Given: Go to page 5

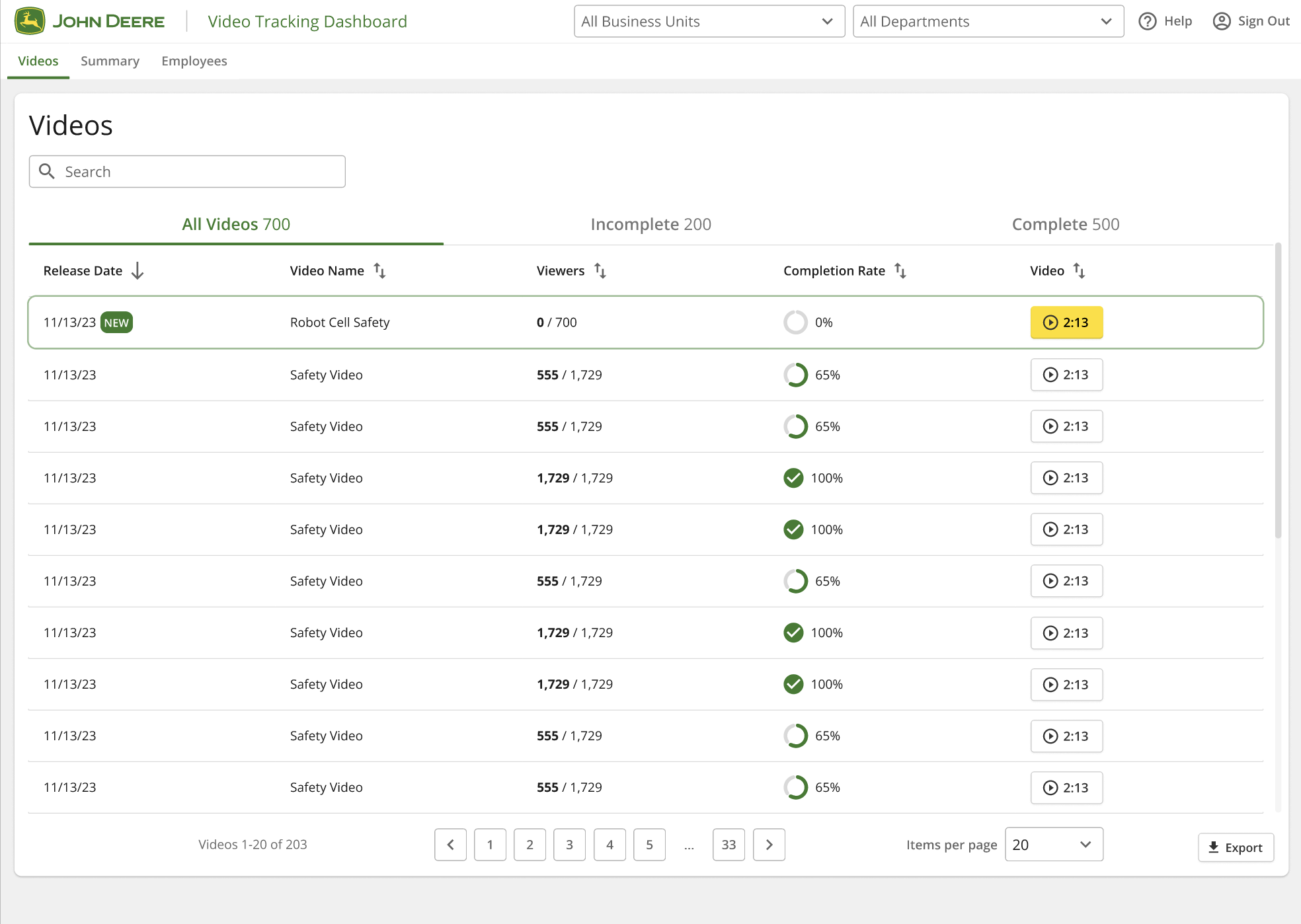Looking at the screenshot, I should coord(649,845).
